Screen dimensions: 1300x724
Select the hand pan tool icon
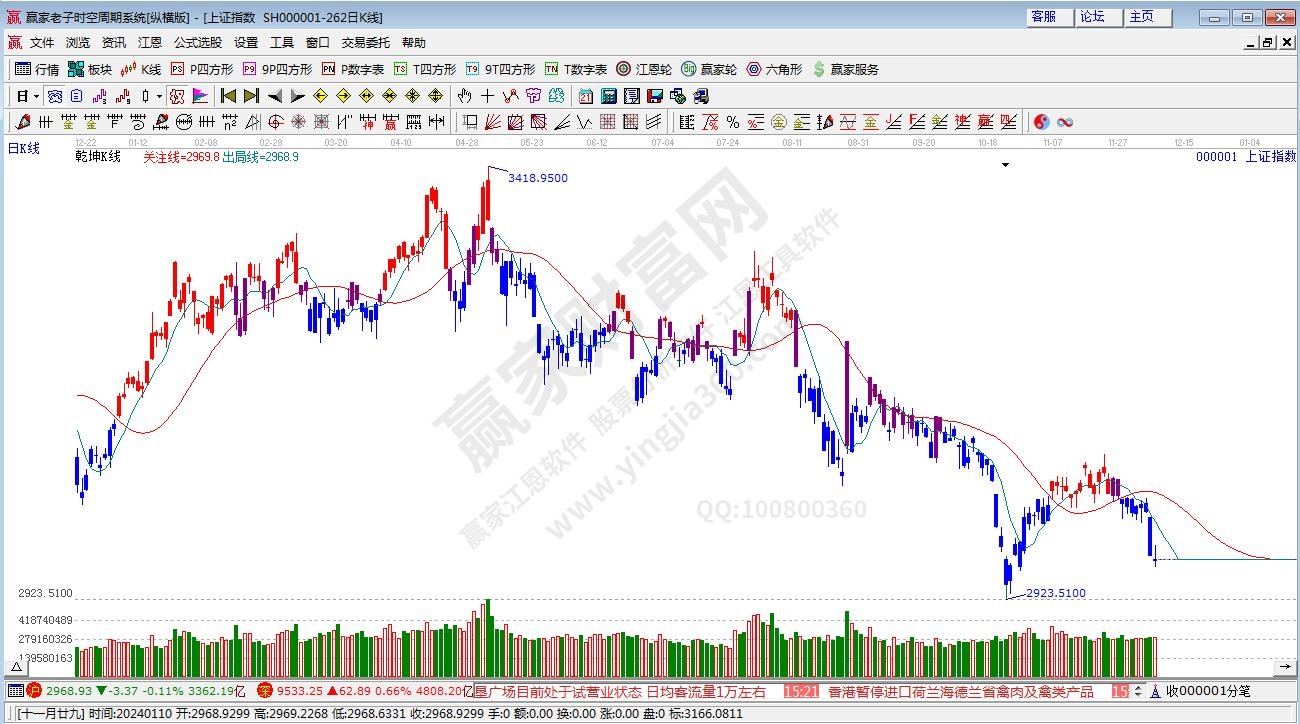point(464,96)
